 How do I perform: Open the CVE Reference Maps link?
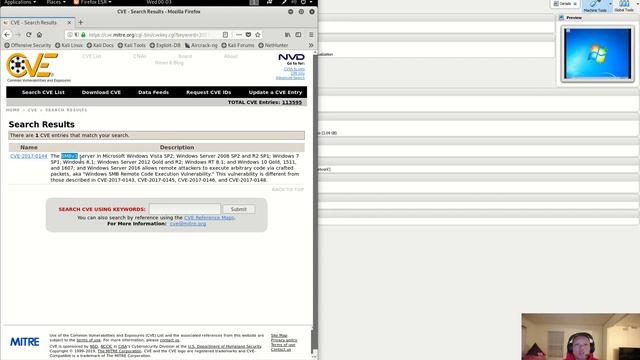(209, 218)
